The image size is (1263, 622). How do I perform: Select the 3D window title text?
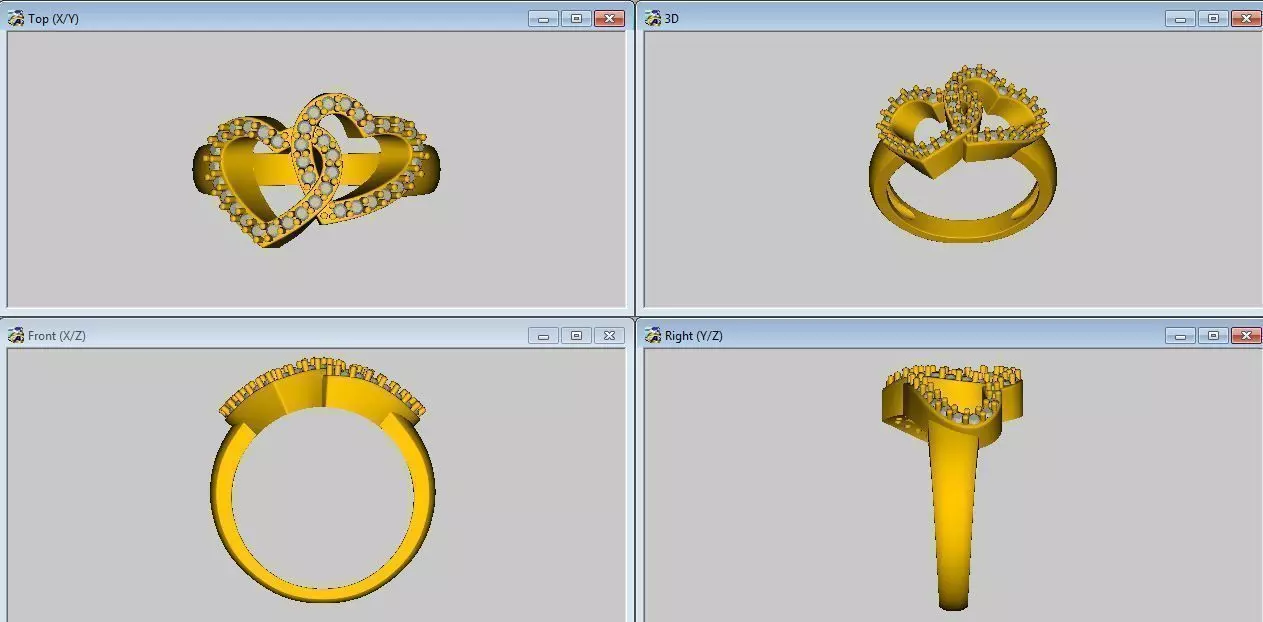tap(672, 19)
